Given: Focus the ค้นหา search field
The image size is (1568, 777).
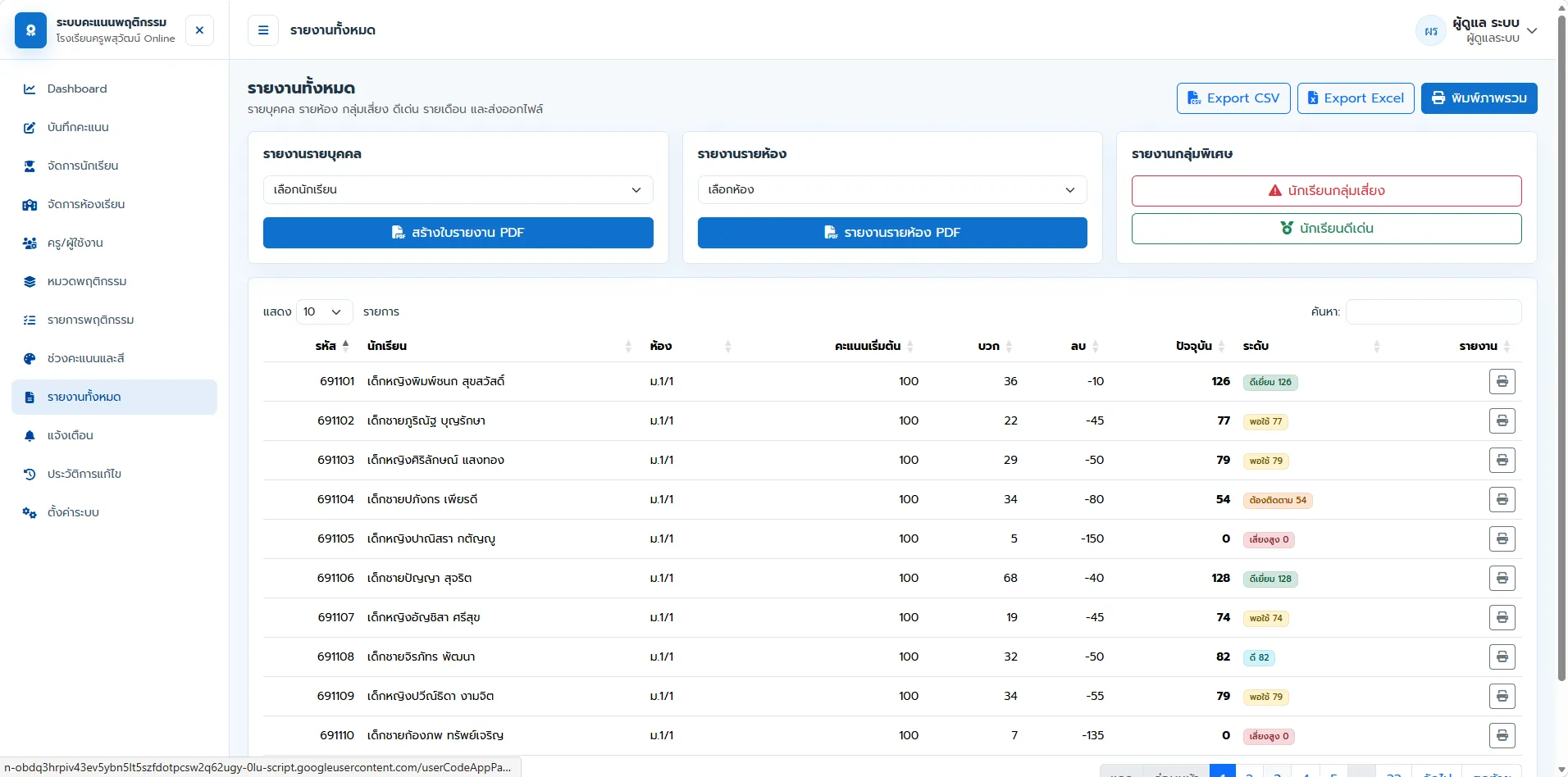Looking at the screenshot, I should [1434, 311].
